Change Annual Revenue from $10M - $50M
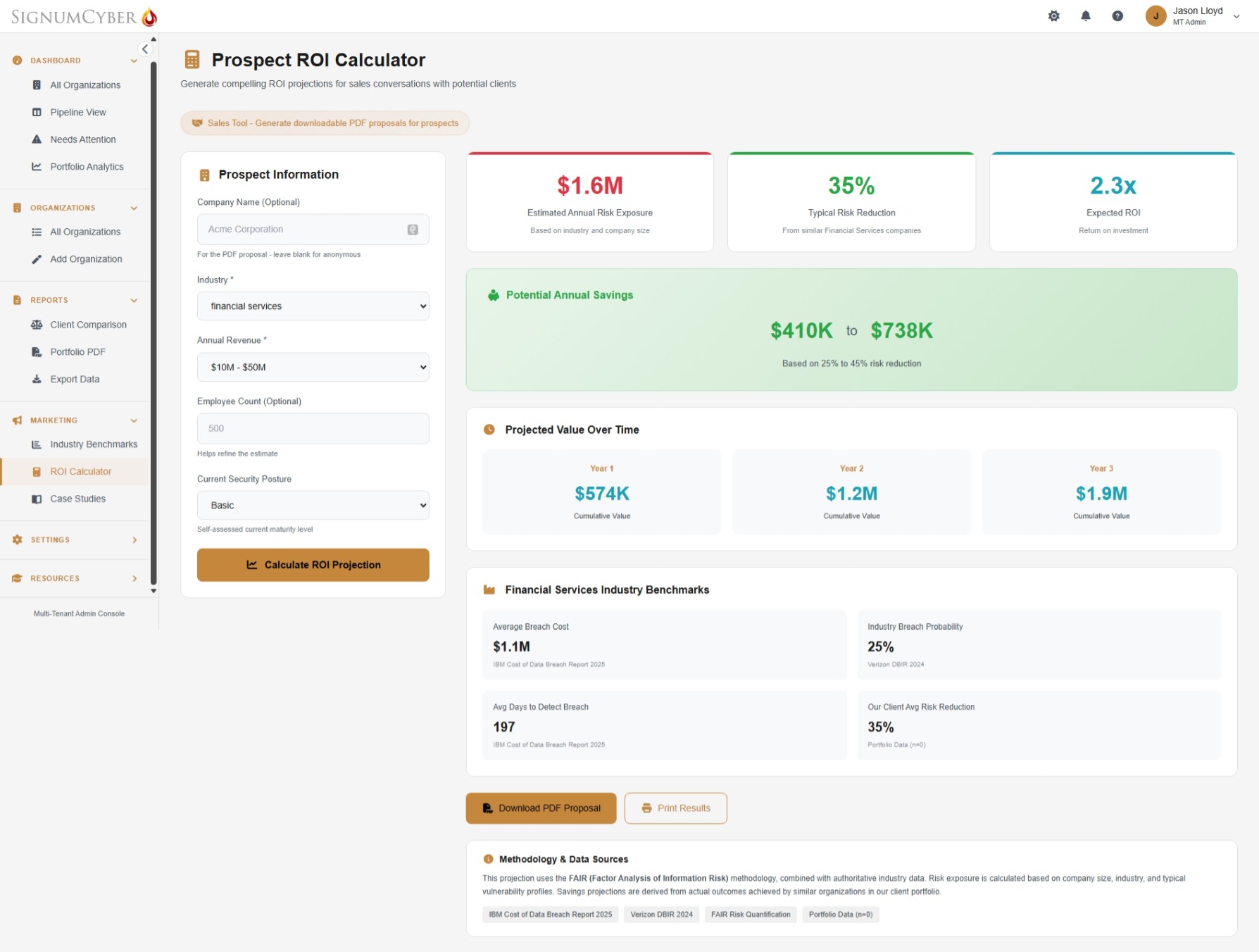Screen dimensions: 1259x952 pyautogui.click(x=313, y=367)
